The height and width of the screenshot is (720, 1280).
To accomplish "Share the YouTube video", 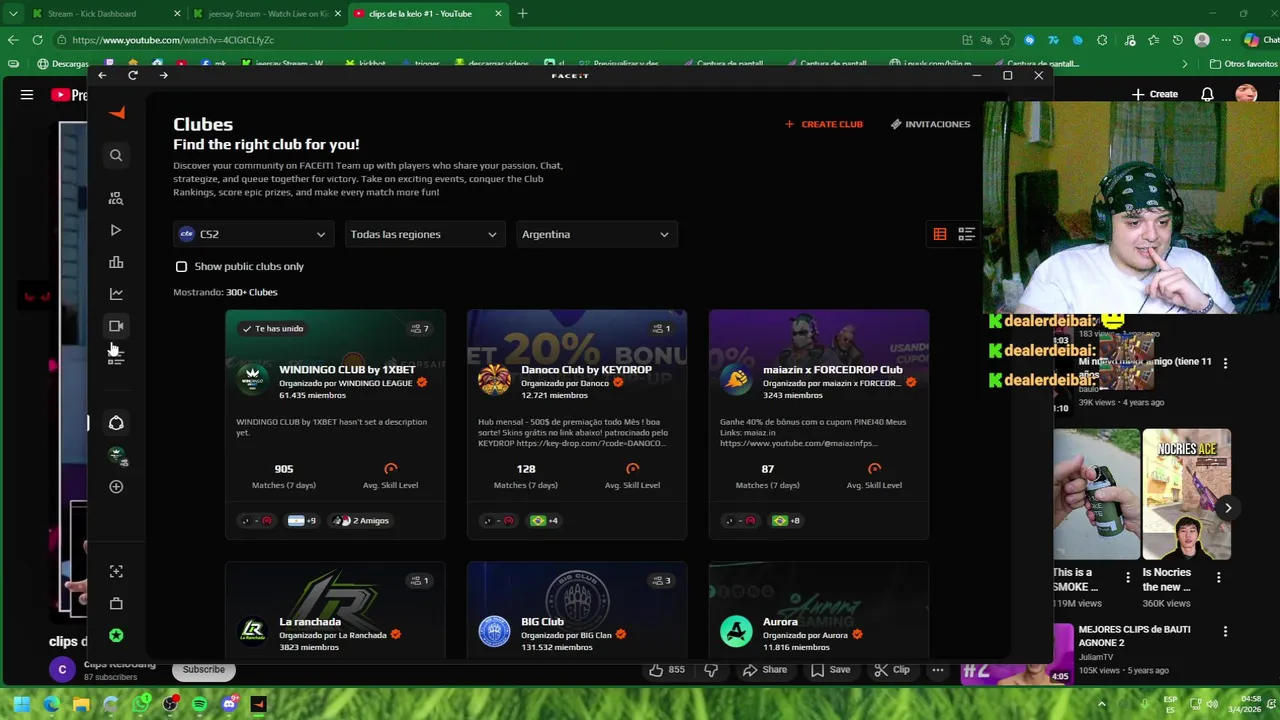I will coord(765,669).
